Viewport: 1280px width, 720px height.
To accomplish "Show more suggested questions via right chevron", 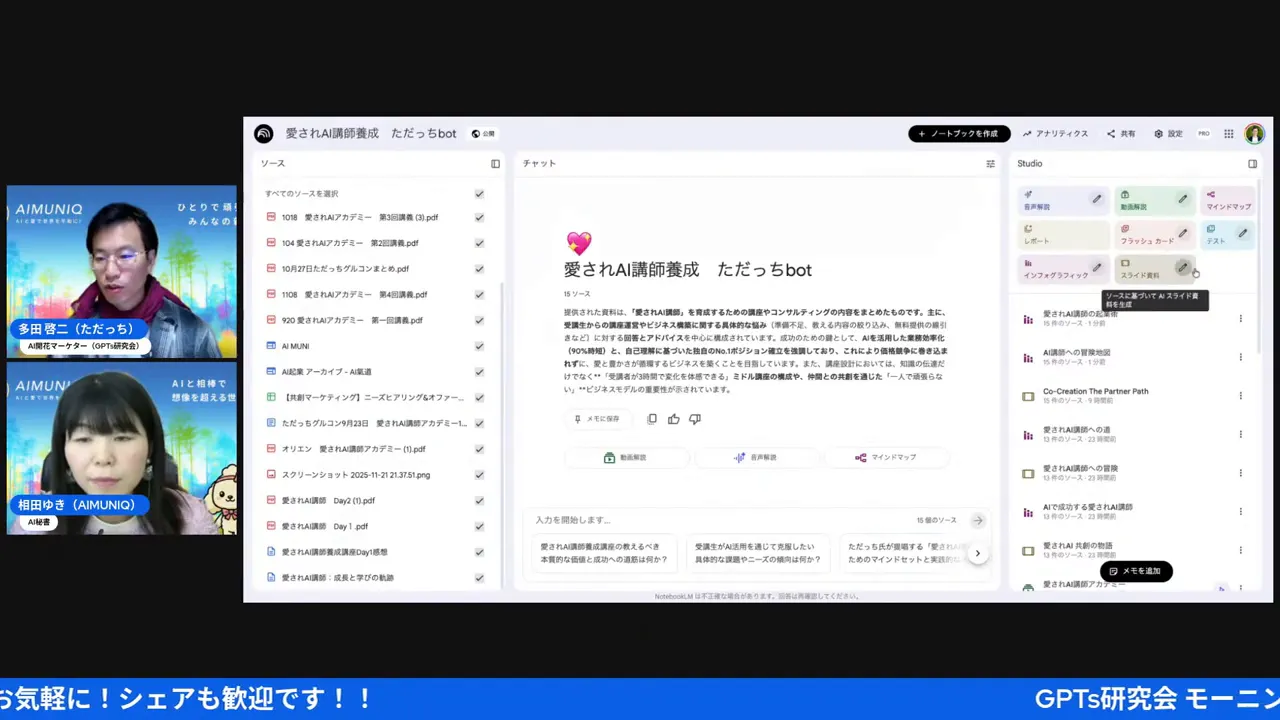I will [x=978, y=552].
